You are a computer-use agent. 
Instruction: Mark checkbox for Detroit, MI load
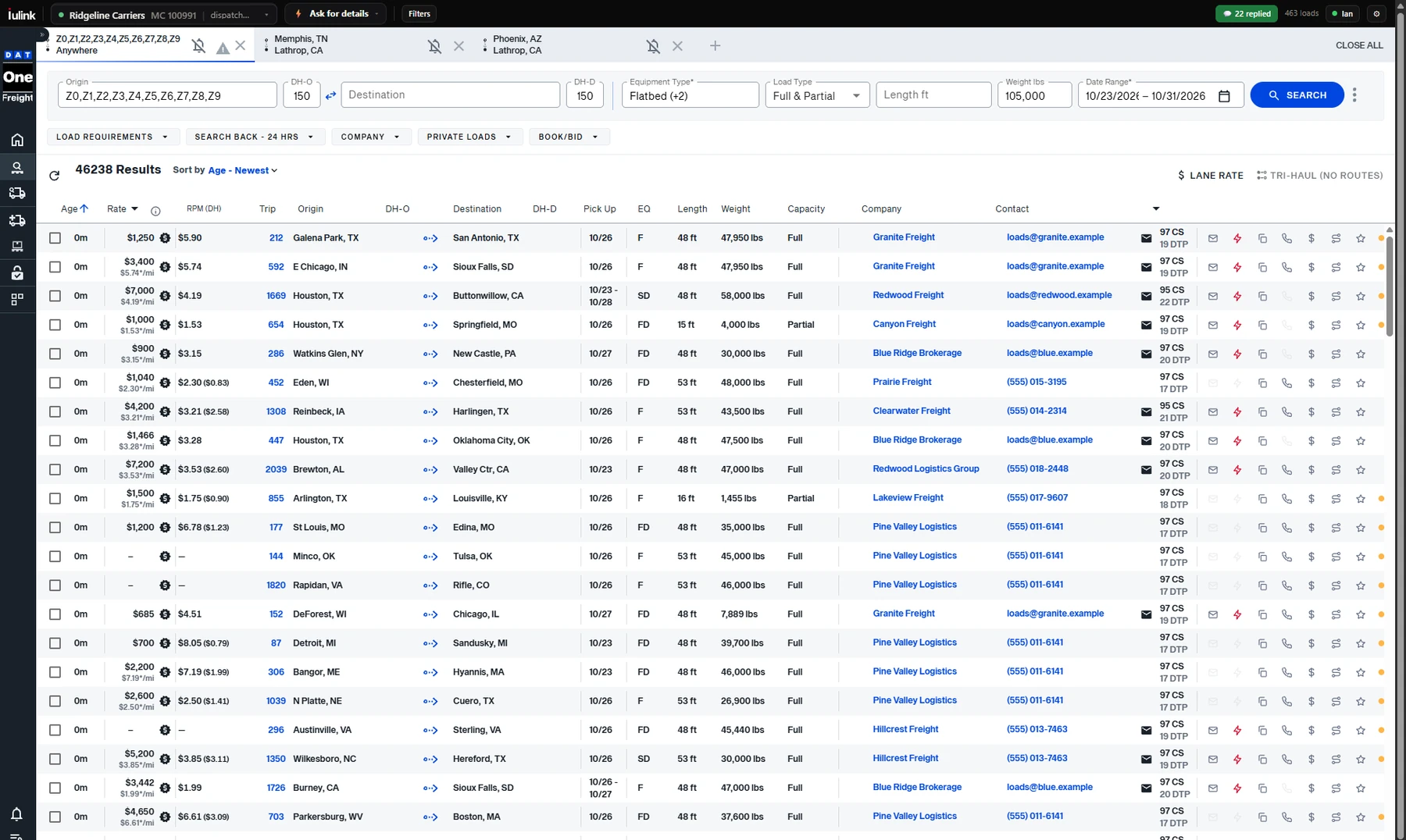55,643
